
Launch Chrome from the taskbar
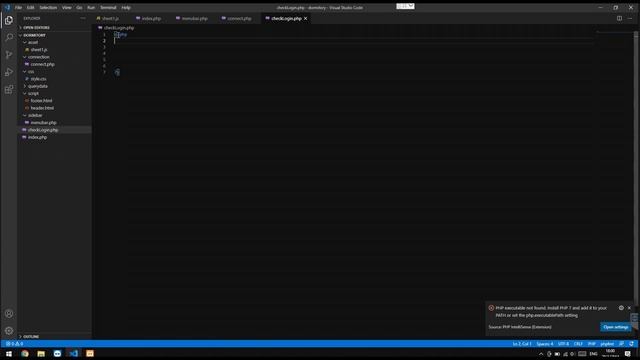pyautogui.click(x=25, y=353)
